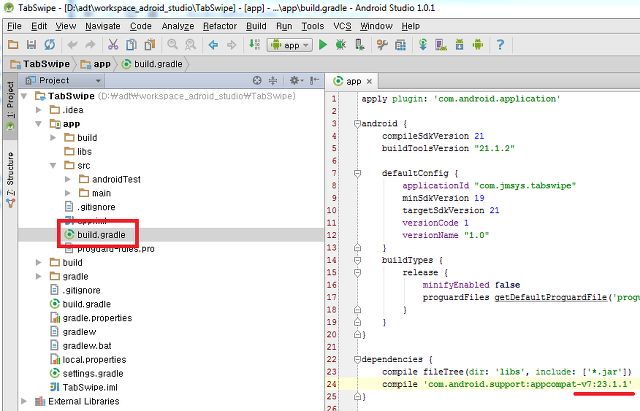The width and height of the screenshot is (640, 411).
Task: Click the Help question mark icon
Action: coord(500,44)
